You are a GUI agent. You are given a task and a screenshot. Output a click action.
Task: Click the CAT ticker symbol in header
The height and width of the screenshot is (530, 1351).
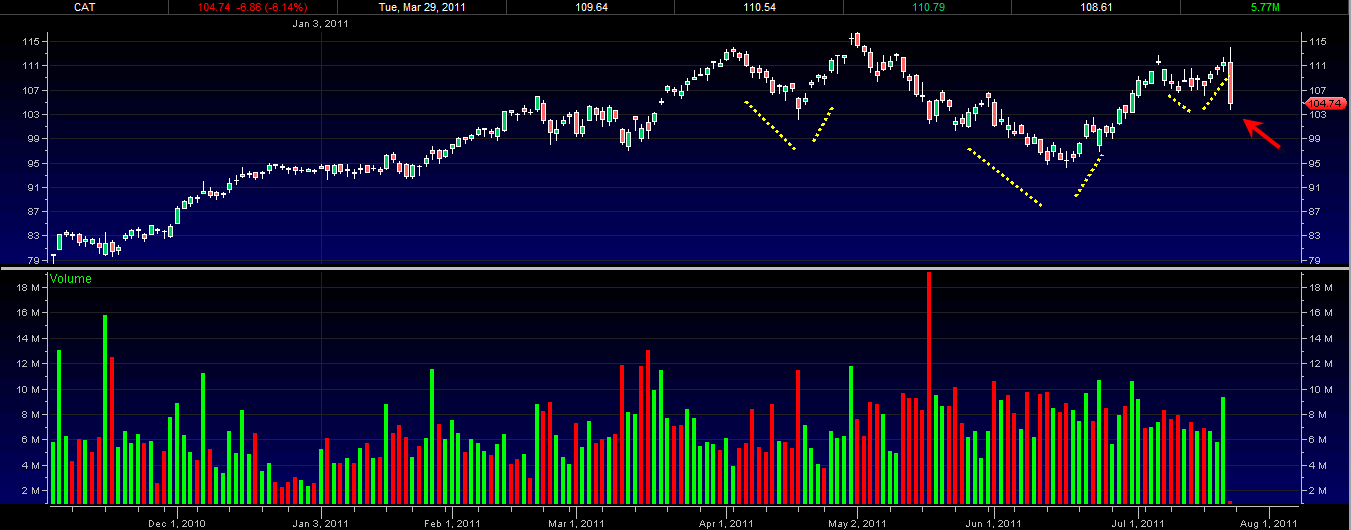[86, 6]
